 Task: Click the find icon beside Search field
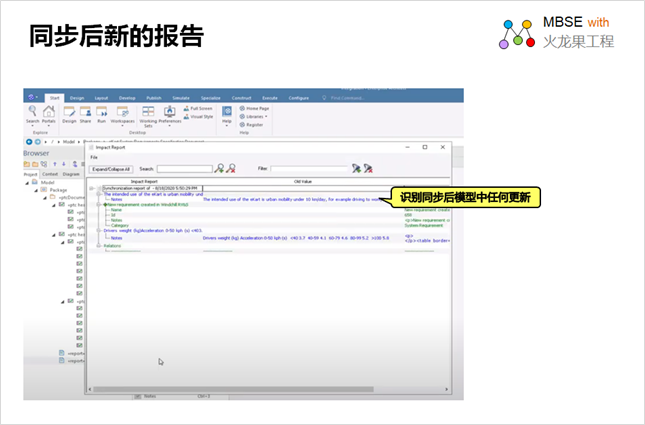point(219,169)
